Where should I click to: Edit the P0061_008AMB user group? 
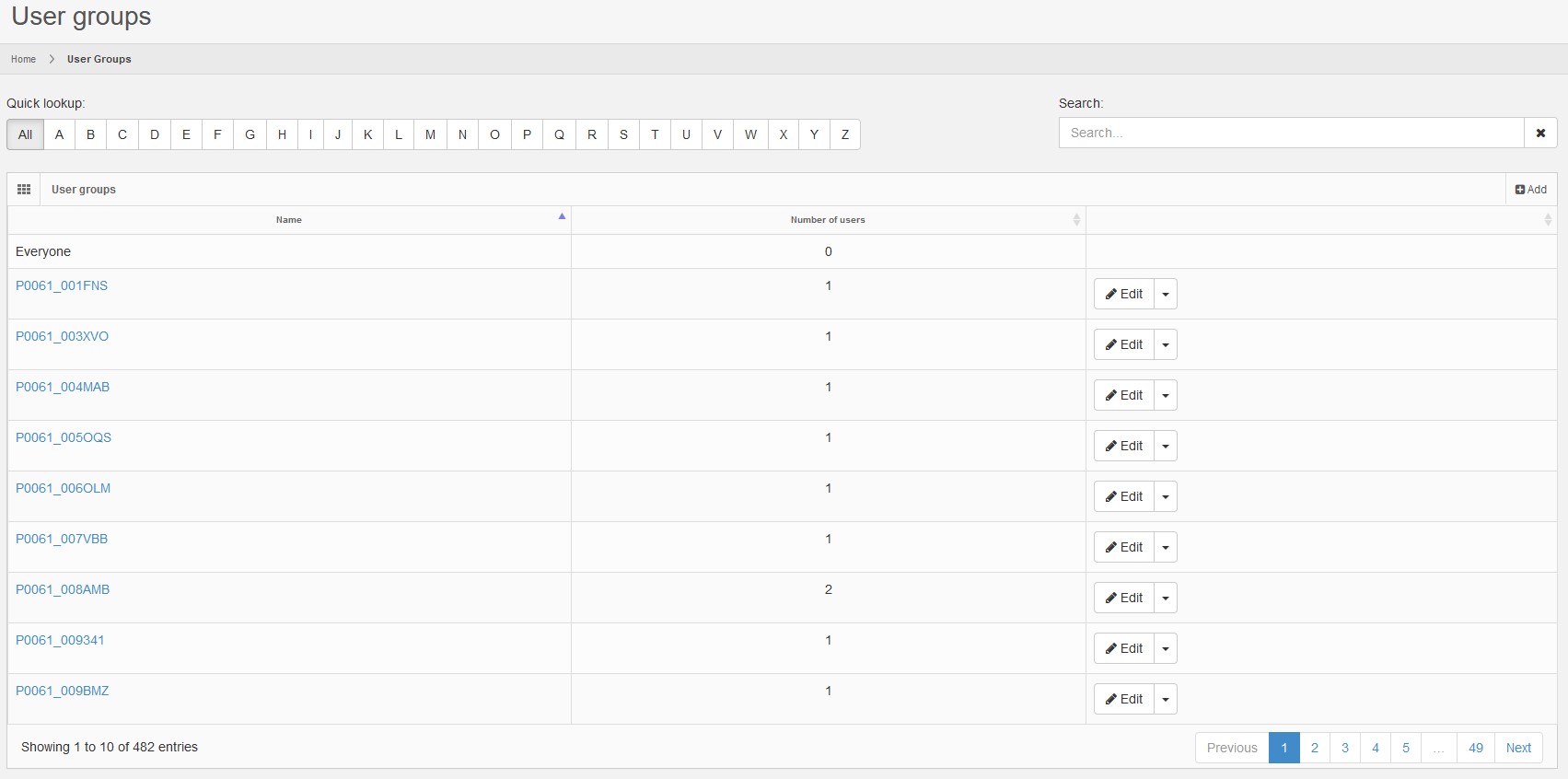tap(1123, 599)
